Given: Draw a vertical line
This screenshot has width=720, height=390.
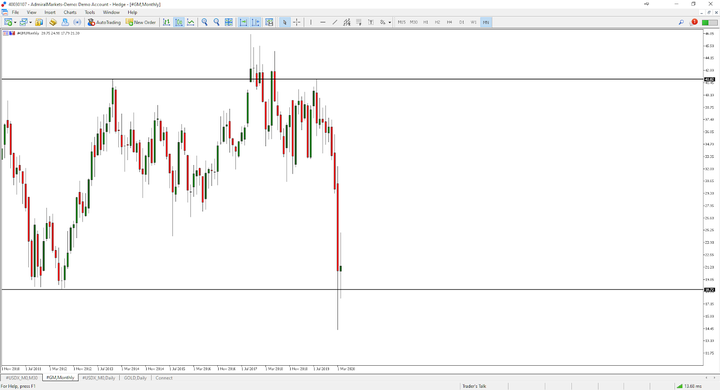Looking at the screenshot, I should pyautogui.click(x=311, y=22).
